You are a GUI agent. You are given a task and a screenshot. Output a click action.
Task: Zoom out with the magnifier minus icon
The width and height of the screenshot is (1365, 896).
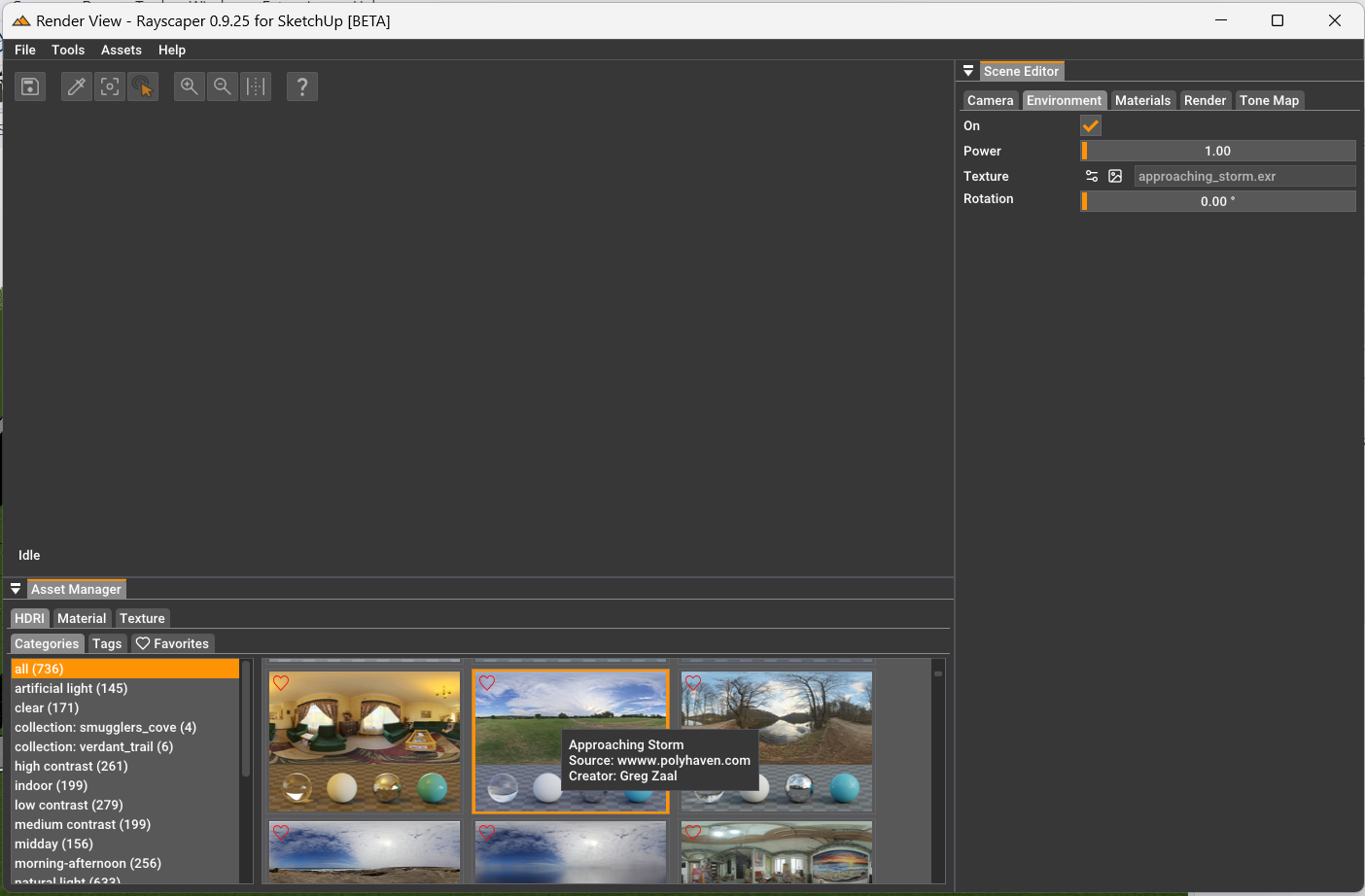coord(223,86)
